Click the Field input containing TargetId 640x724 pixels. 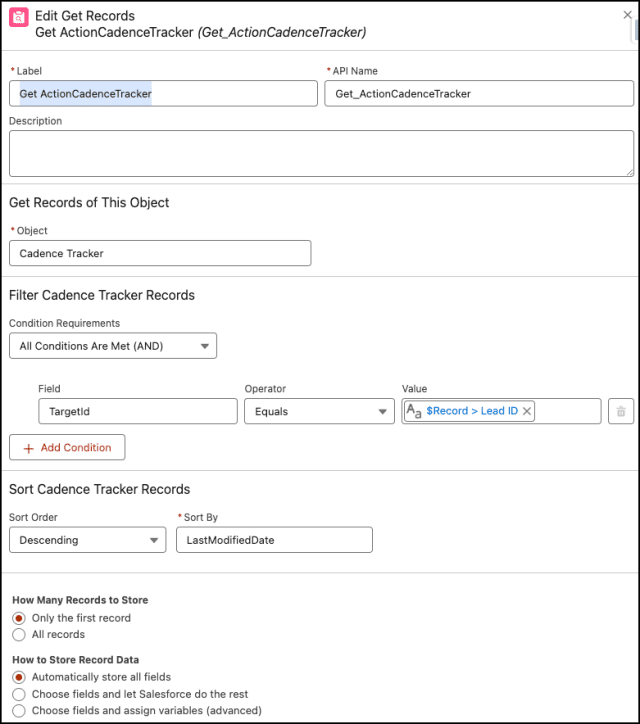pyautogui.click(x=137, y=411)
